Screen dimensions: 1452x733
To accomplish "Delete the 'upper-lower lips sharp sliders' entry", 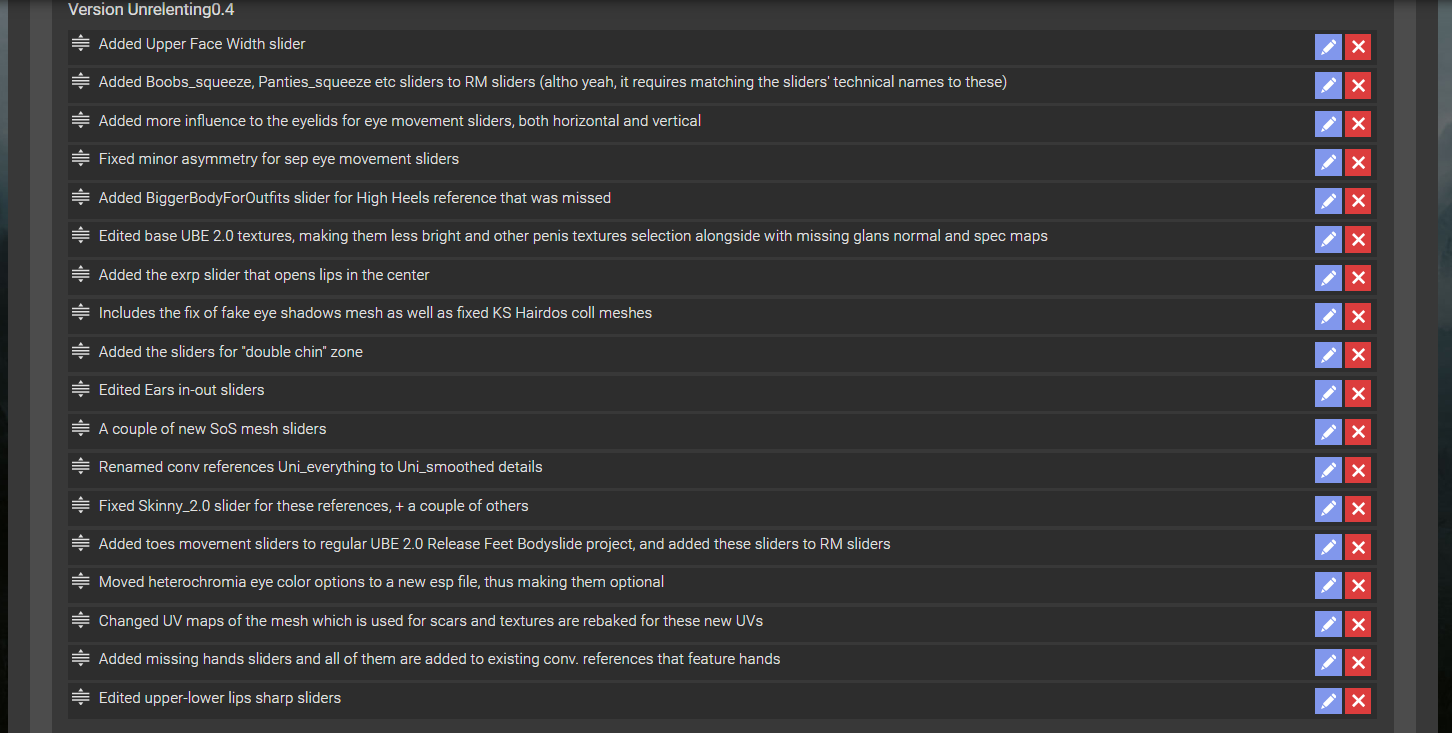I will [x=1357, y=701].
